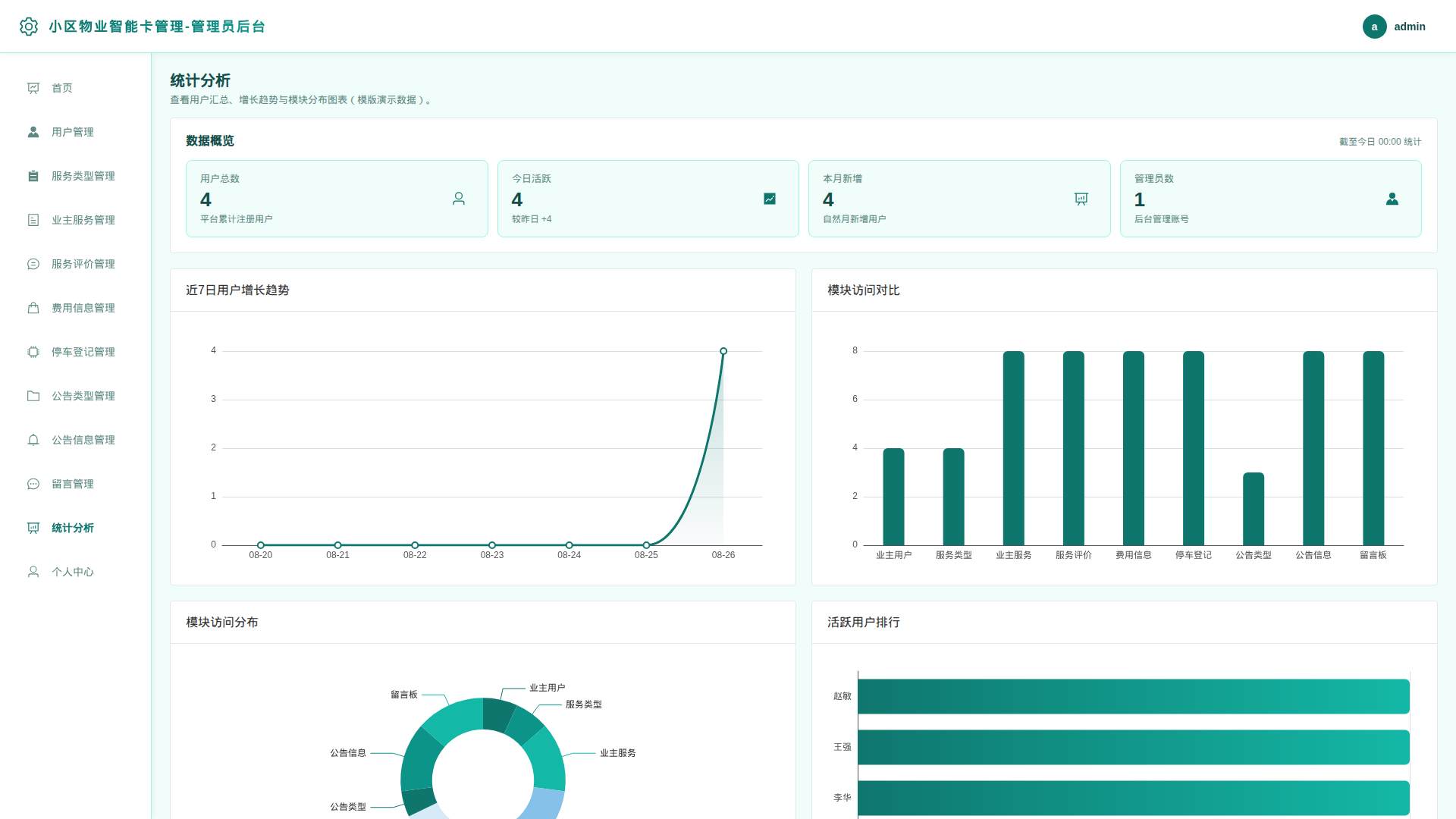Click 王强 bar in 活跃用户排行
1456x819 pixels.
pyautogui.click(x=1134, y=747)
